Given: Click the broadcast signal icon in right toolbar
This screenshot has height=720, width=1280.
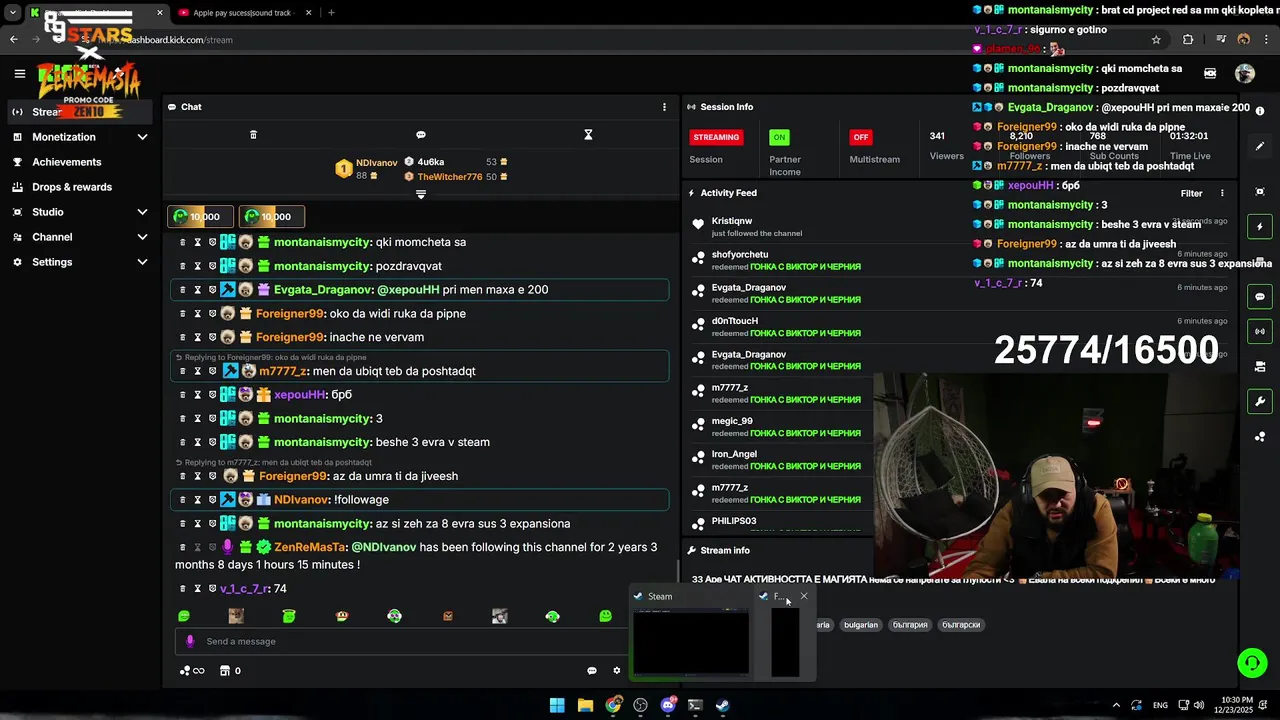Looking at the screenshot, I should [1260, 331].
